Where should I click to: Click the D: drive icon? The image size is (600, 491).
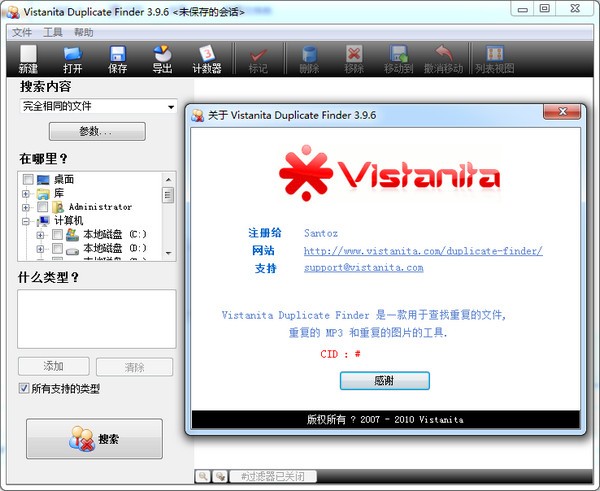coord(72,250)
